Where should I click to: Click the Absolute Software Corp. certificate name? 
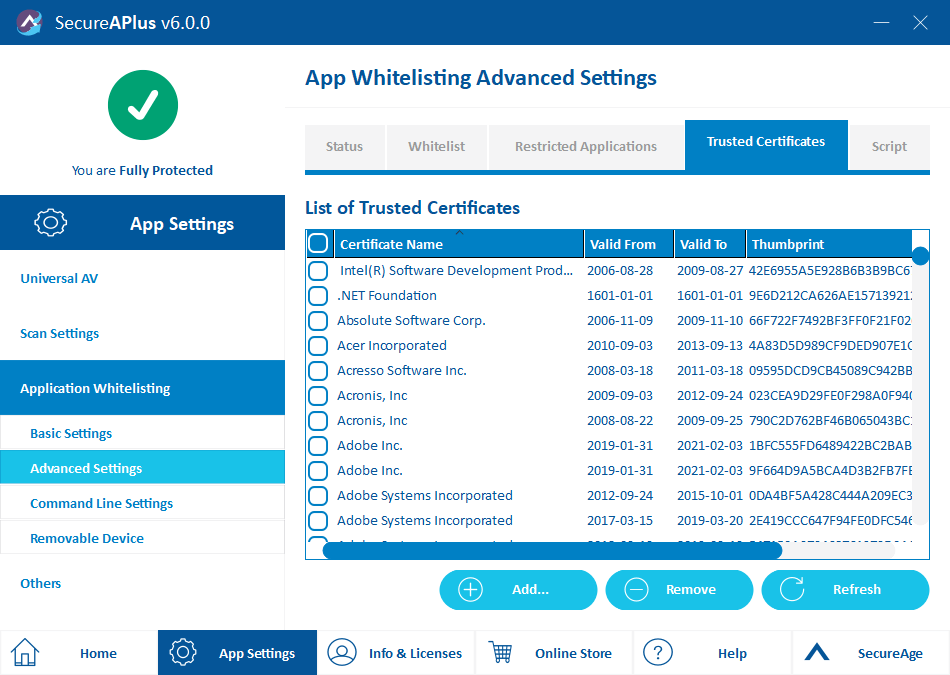coord(411,321)
